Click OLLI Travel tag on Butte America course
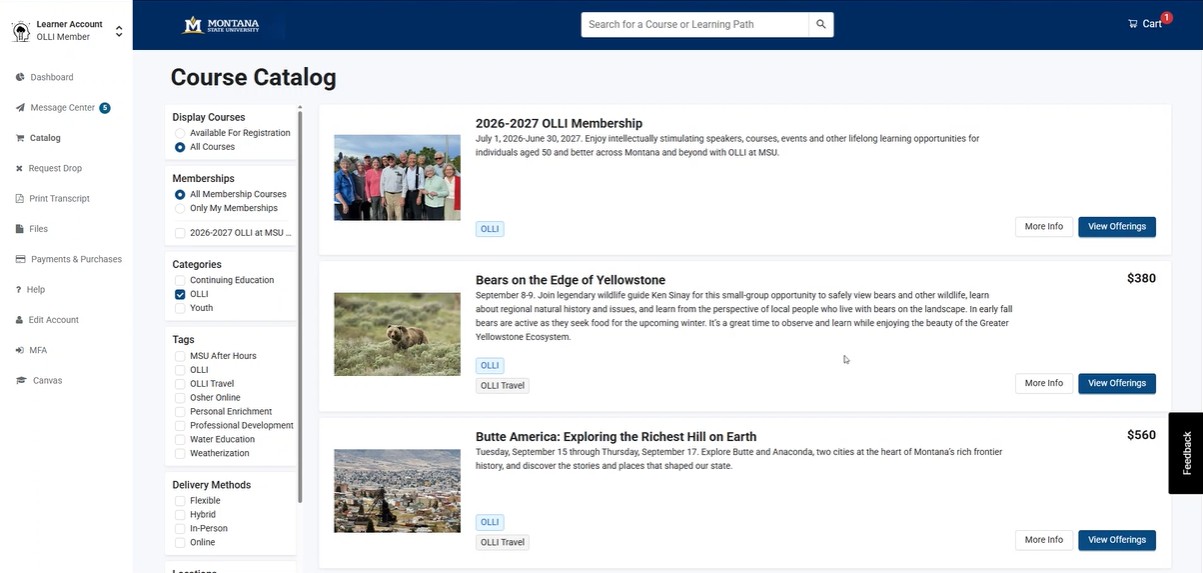The height and width of the screenshot is (573, 1203). (x=503, y=543)
